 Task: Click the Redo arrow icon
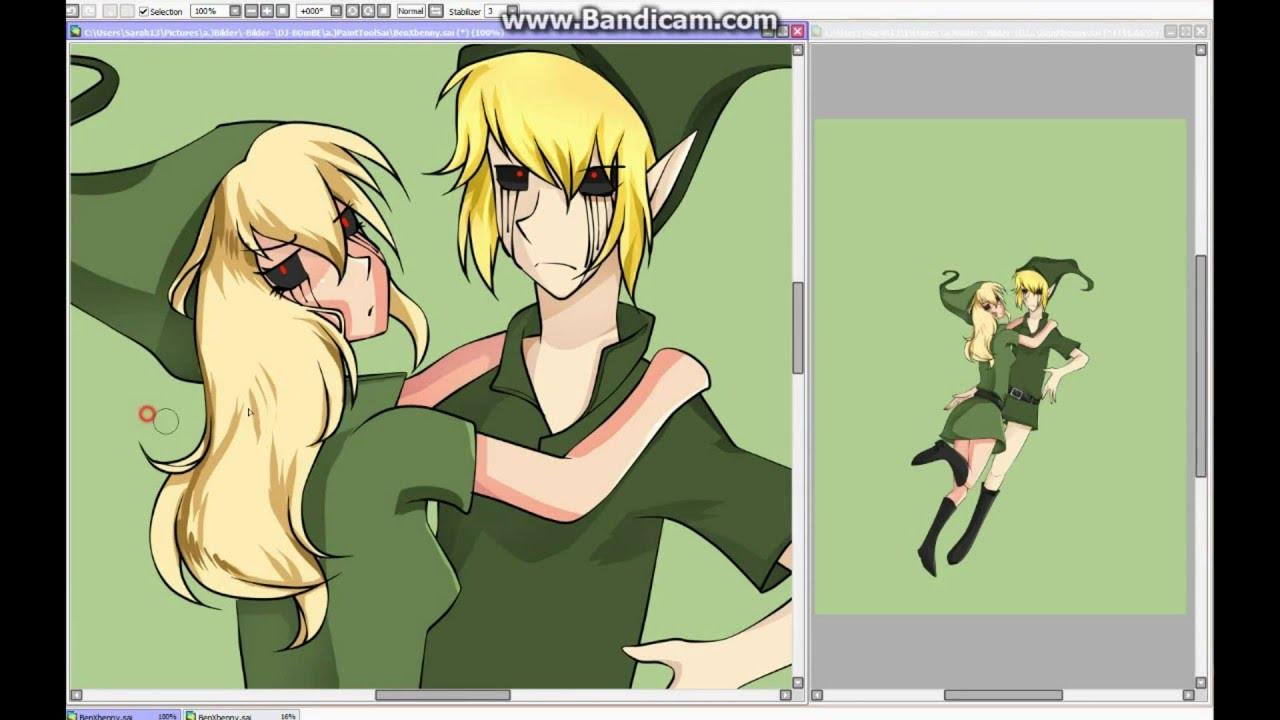tap(88, 11)
